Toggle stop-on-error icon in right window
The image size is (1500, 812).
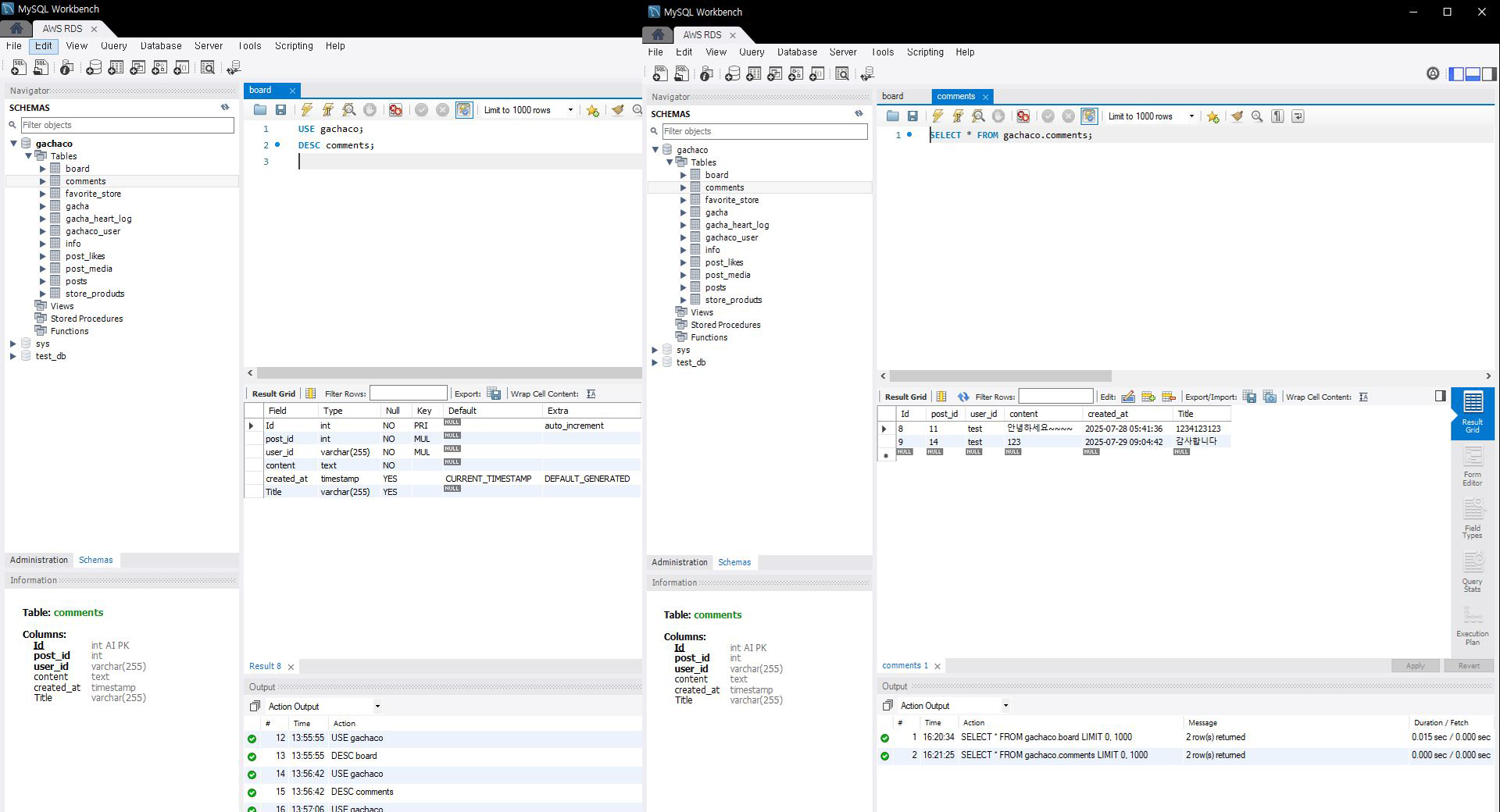point(1023,116)
